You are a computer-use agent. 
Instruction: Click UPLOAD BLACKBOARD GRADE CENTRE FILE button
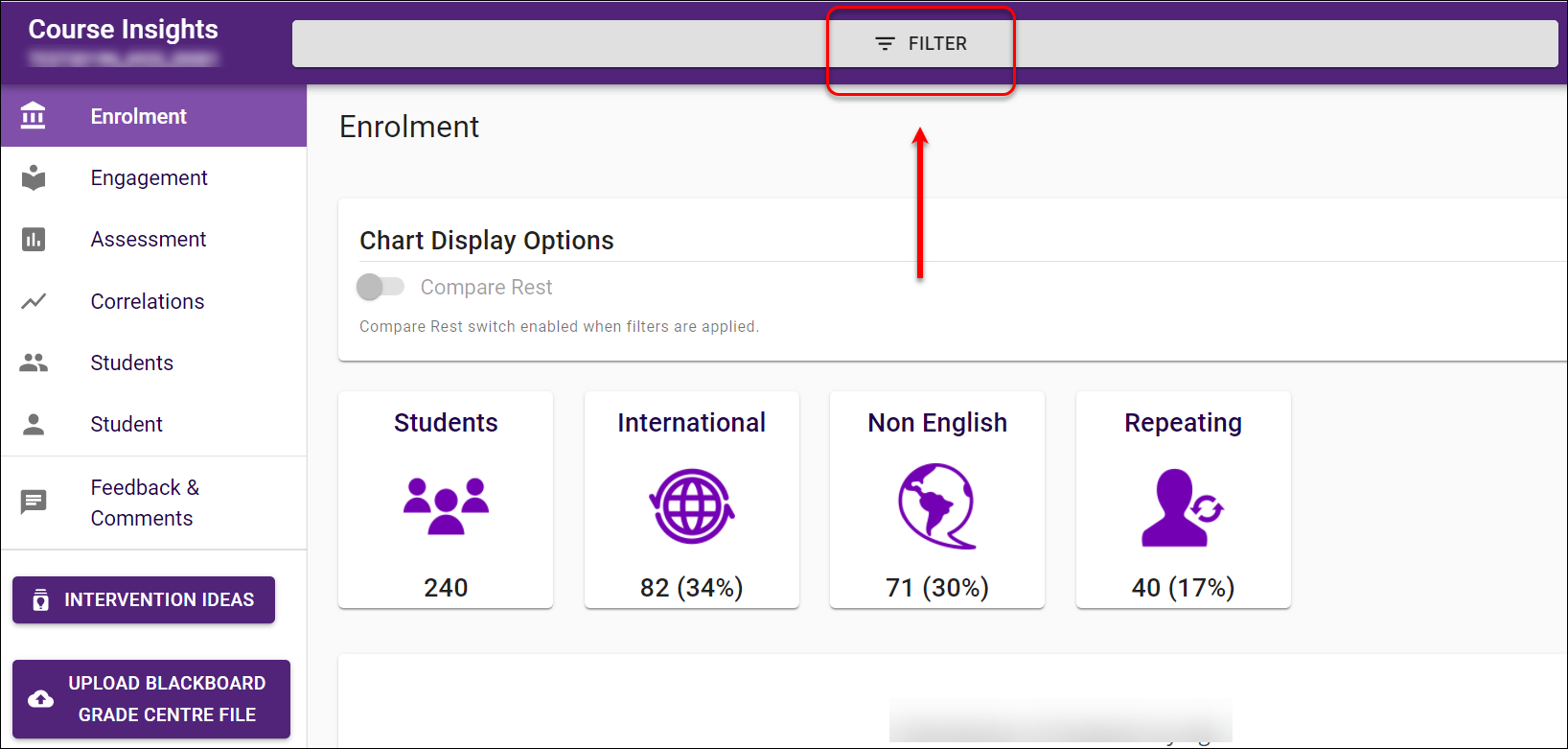[151, 698]
